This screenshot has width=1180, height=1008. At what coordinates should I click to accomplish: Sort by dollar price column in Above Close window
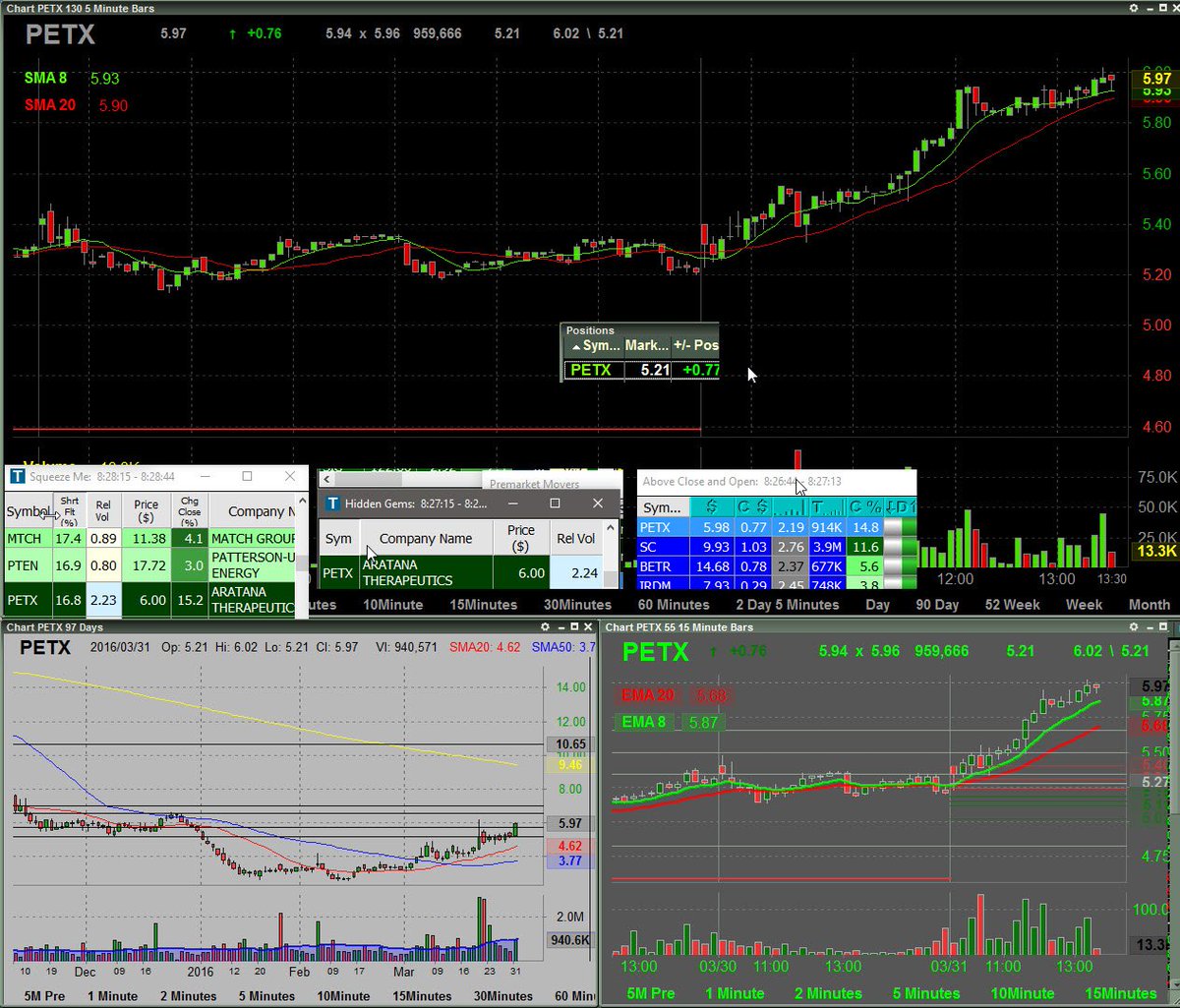tap(711, 507)
